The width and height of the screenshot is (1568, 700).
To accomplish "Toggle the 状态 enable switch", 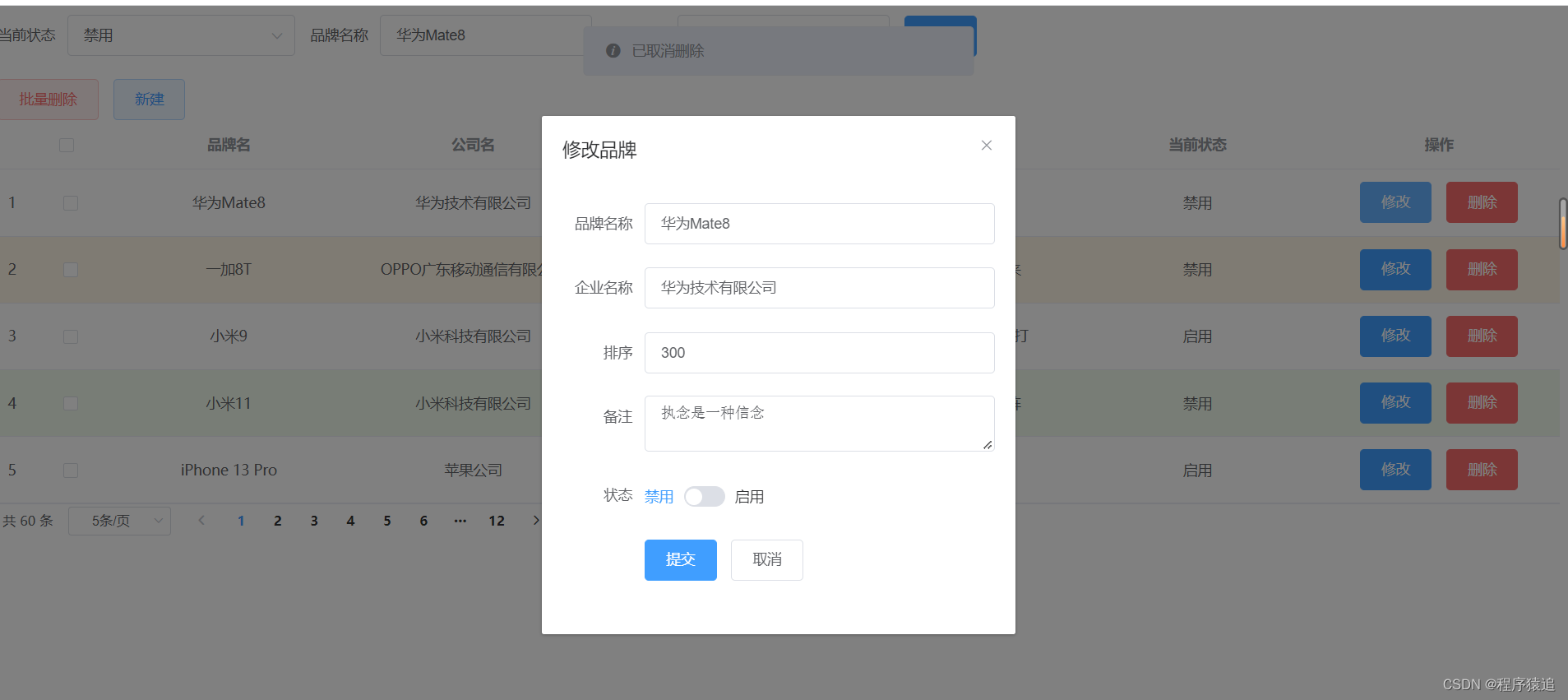I will pos(705,497).
